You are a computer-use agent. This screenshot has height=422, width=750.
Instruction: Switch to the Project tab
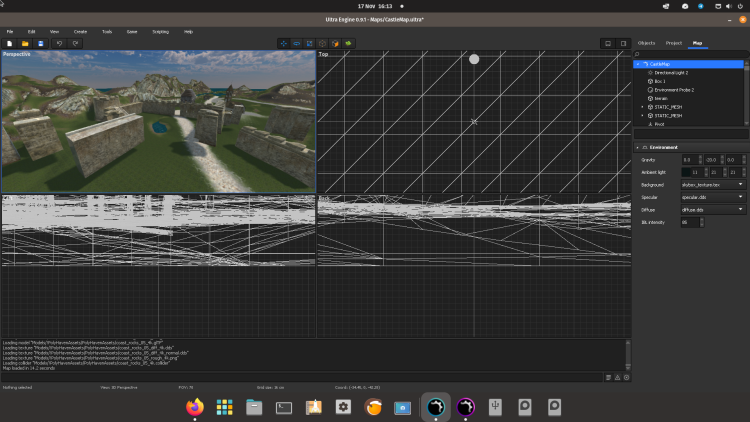click(x=673, y=43)
